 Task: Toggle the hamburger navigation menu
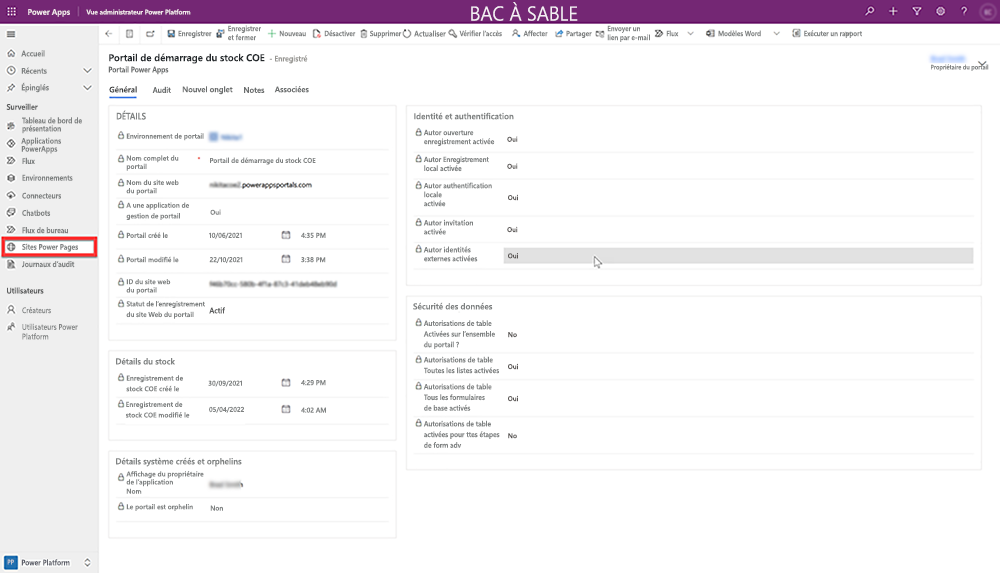click(x=11, y=34)
